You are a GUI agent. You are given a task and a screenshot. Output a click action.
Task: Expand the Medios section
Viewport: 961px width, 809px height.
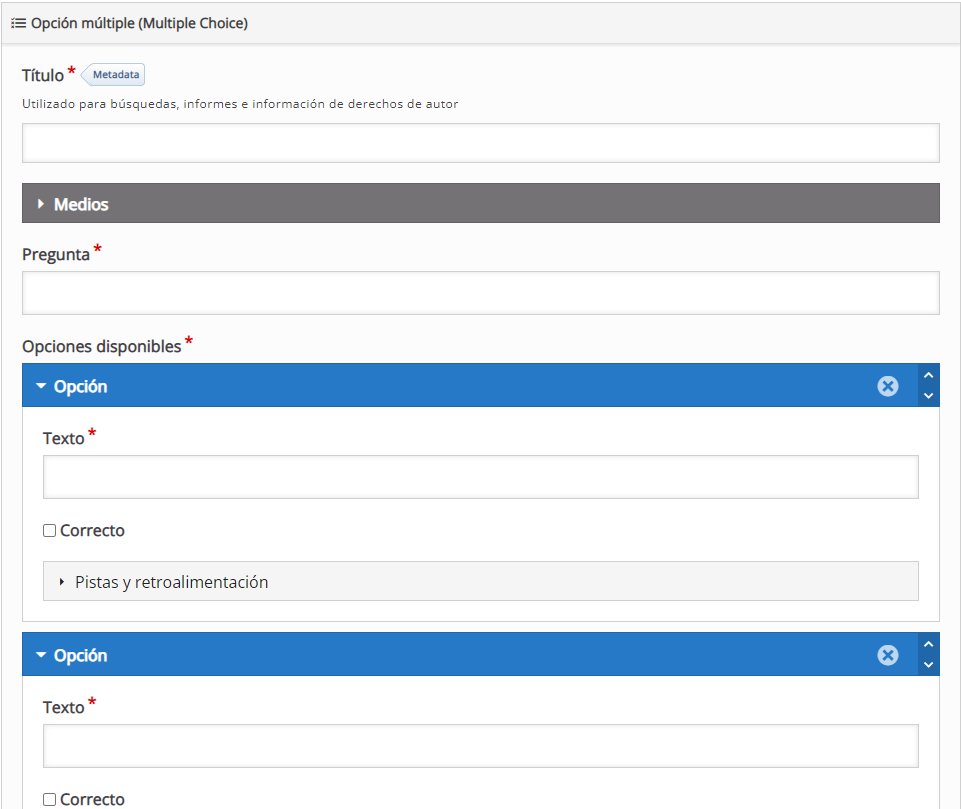coord(81,204)
